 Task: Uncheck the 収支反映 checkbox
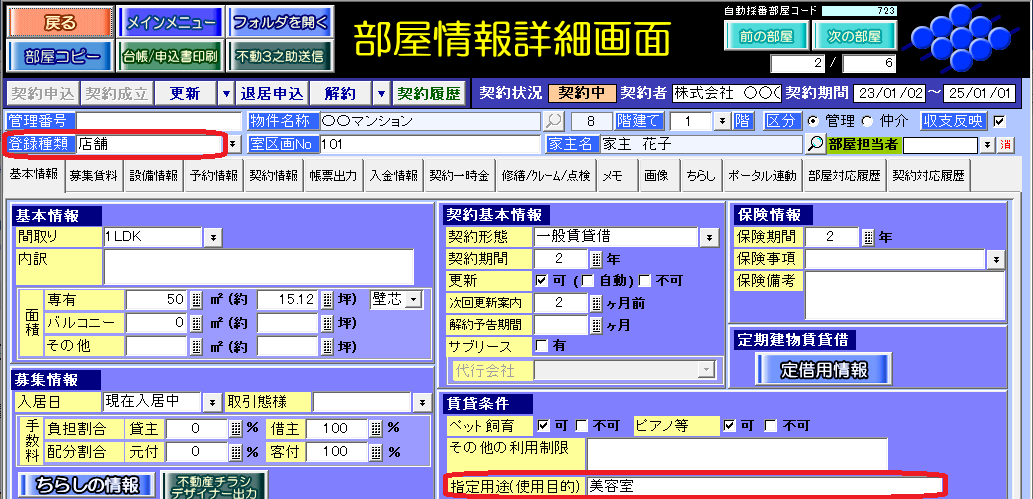point(999,121)
